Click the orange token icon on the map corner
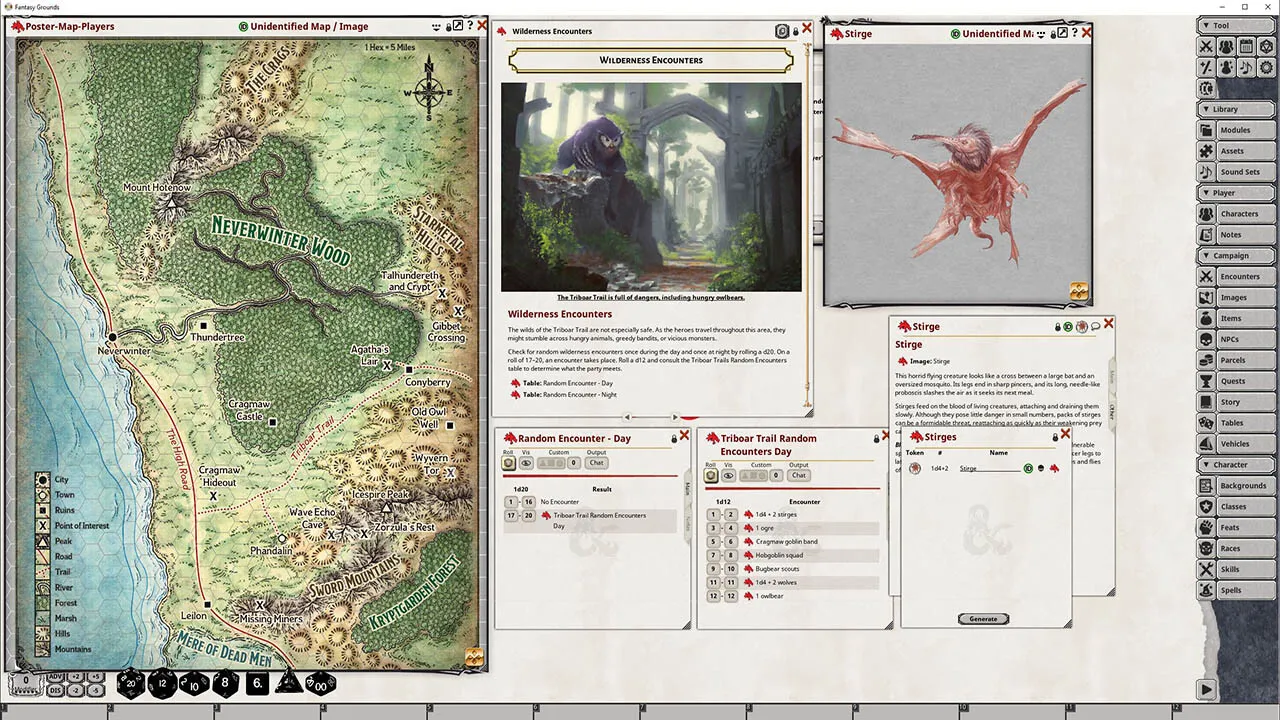 [474, 657]
